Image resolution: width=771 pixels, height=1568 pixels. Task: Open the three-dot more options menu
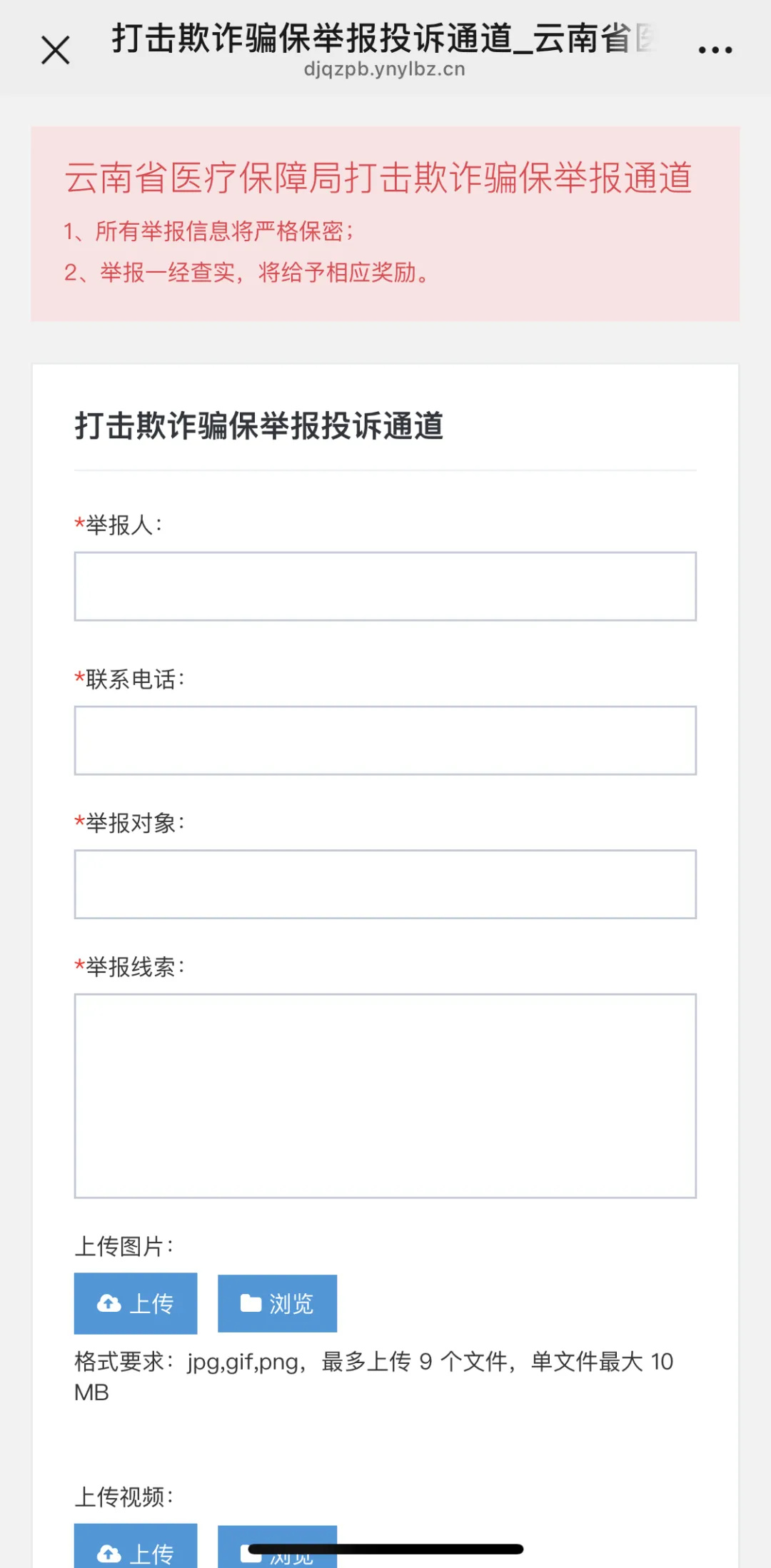point(715,50)
